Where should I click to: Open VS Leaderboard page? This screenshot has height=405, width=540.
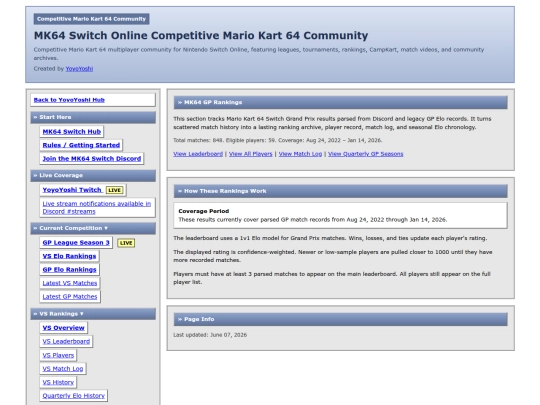66,341
